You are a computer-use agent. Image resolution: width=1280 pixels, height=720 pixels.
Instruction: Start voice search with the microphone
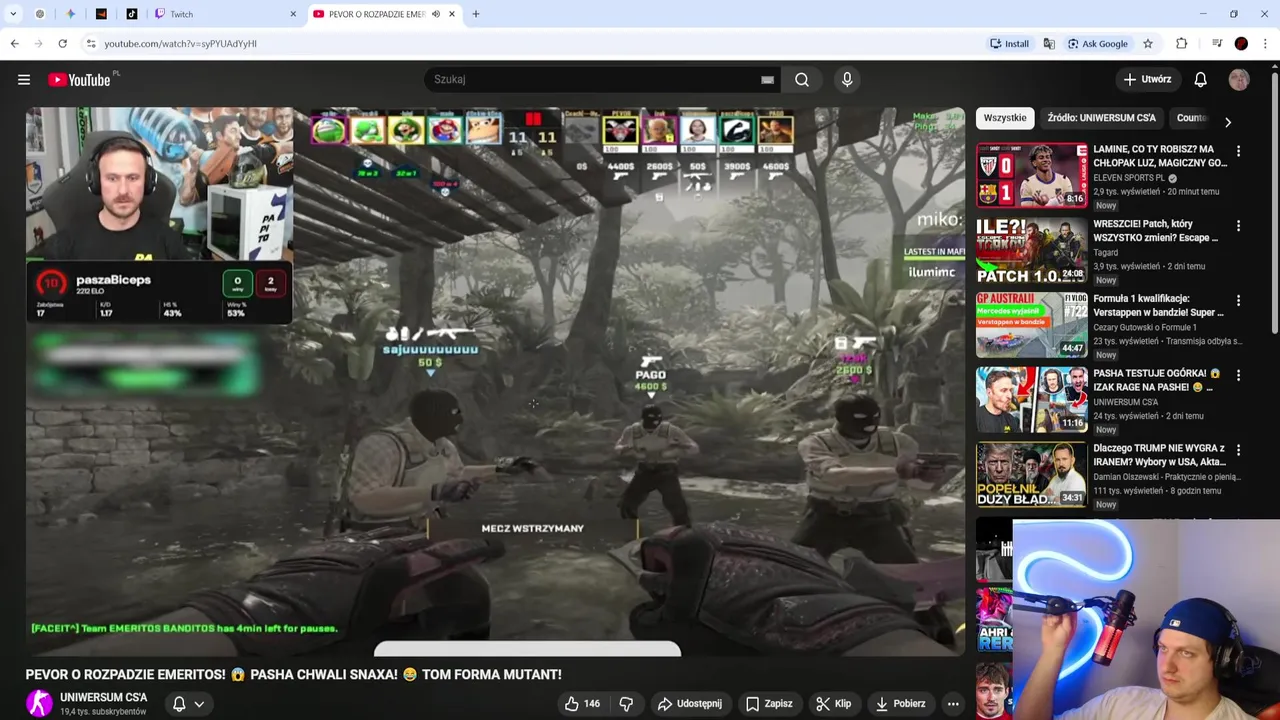pyautogui.click(x=847, y=80)
